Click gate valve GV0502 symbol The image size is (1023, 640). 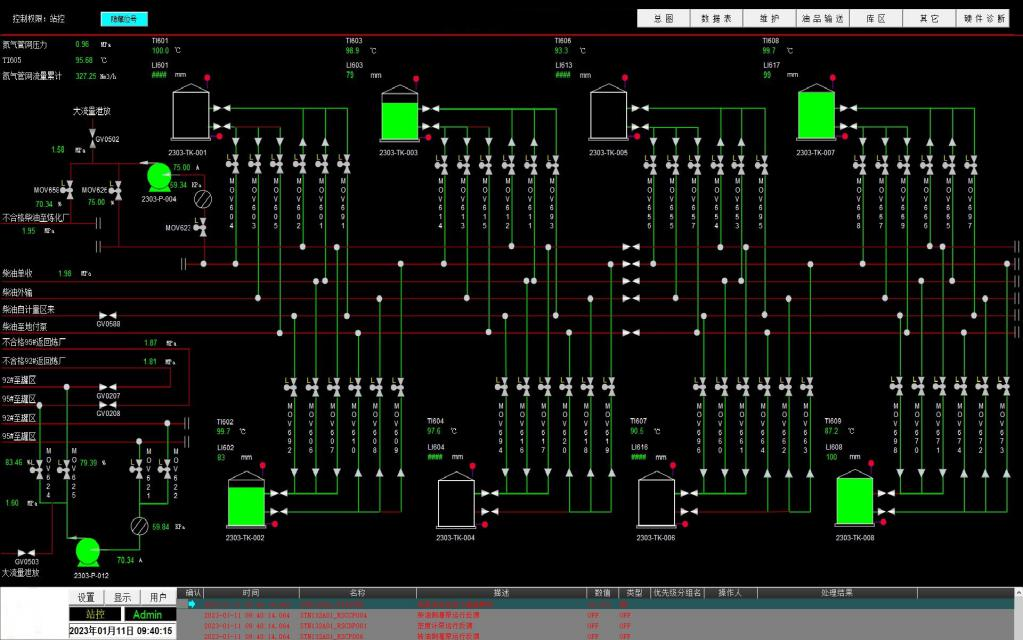[x=92, y=138]
